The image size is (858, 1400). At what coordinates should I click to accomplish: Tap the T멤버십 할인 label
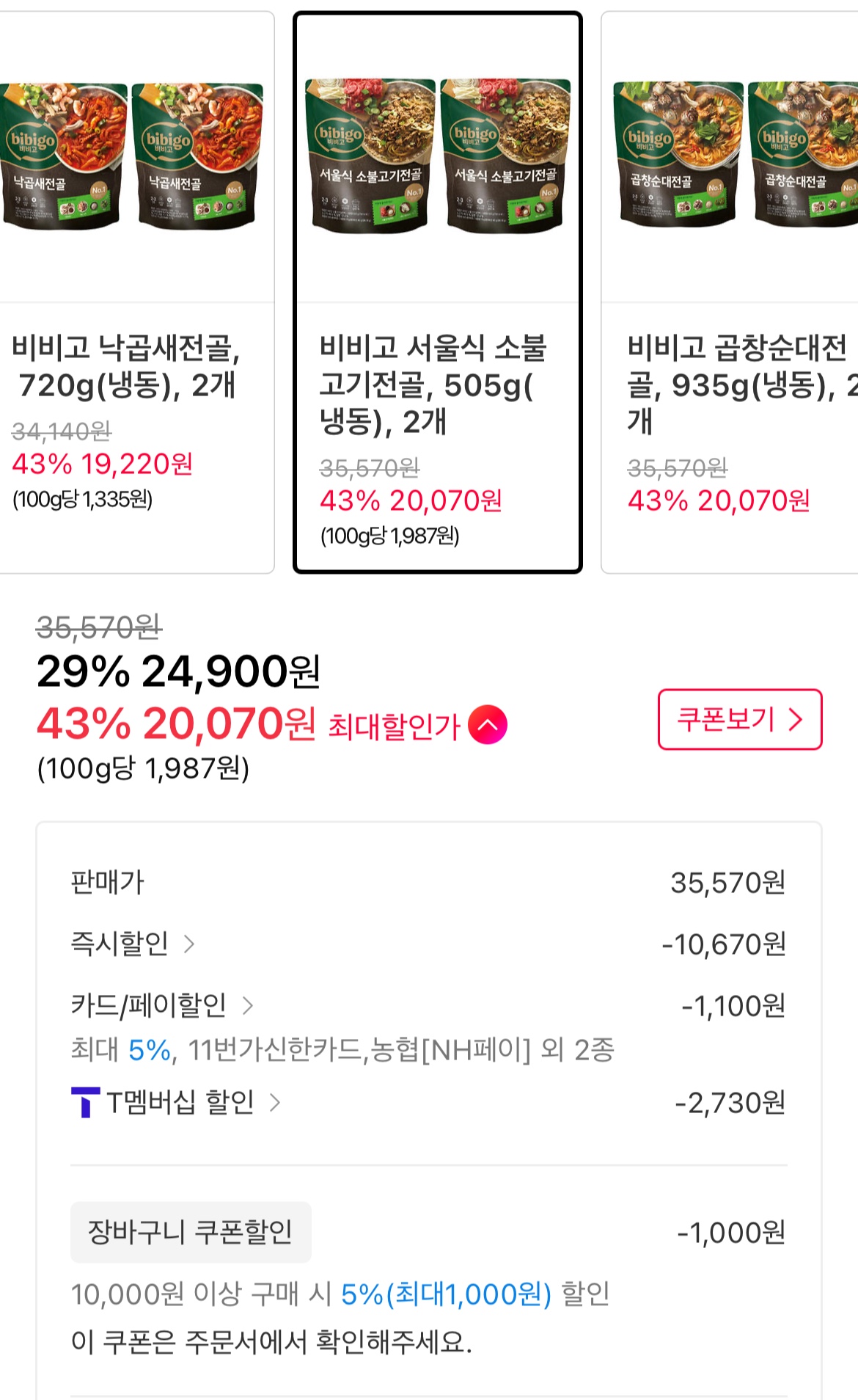tap(180, 1102)
